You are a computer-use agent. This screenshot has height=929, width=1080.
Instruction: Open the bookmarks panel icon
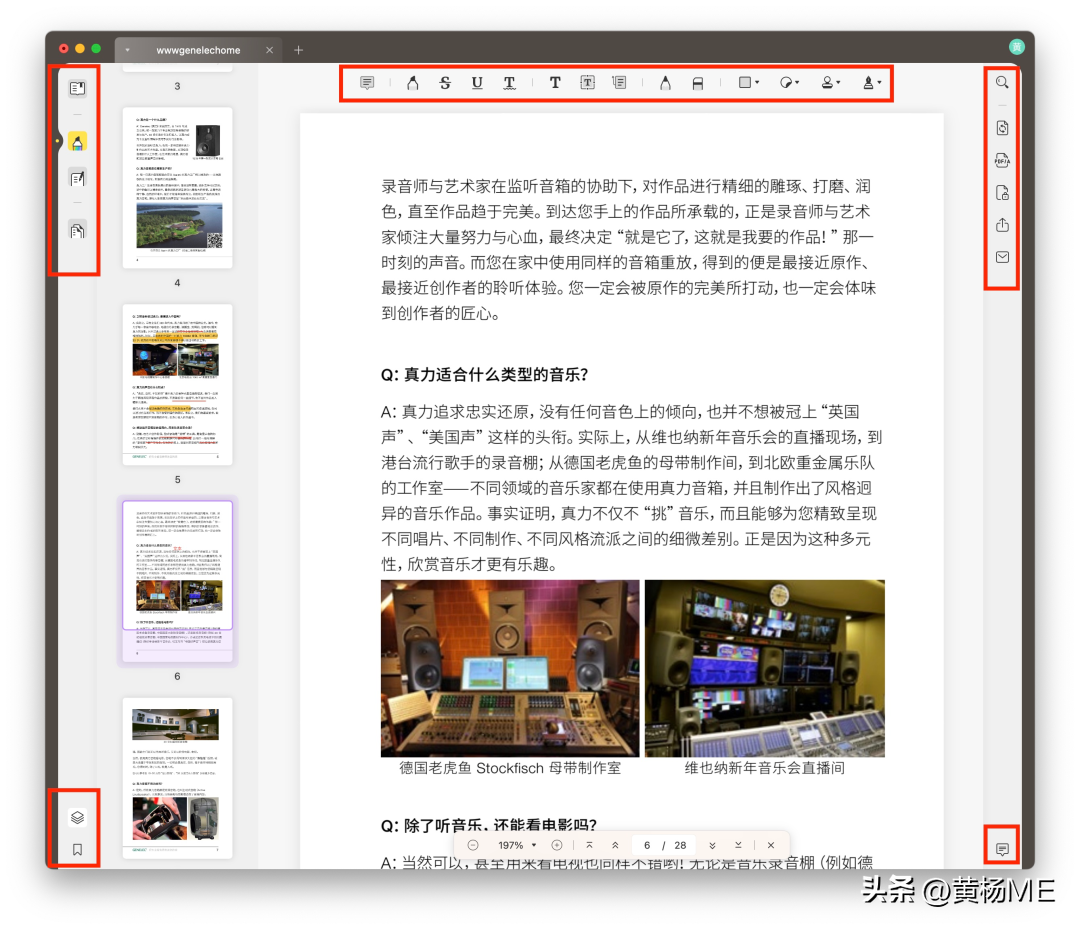tap(77, 850)
